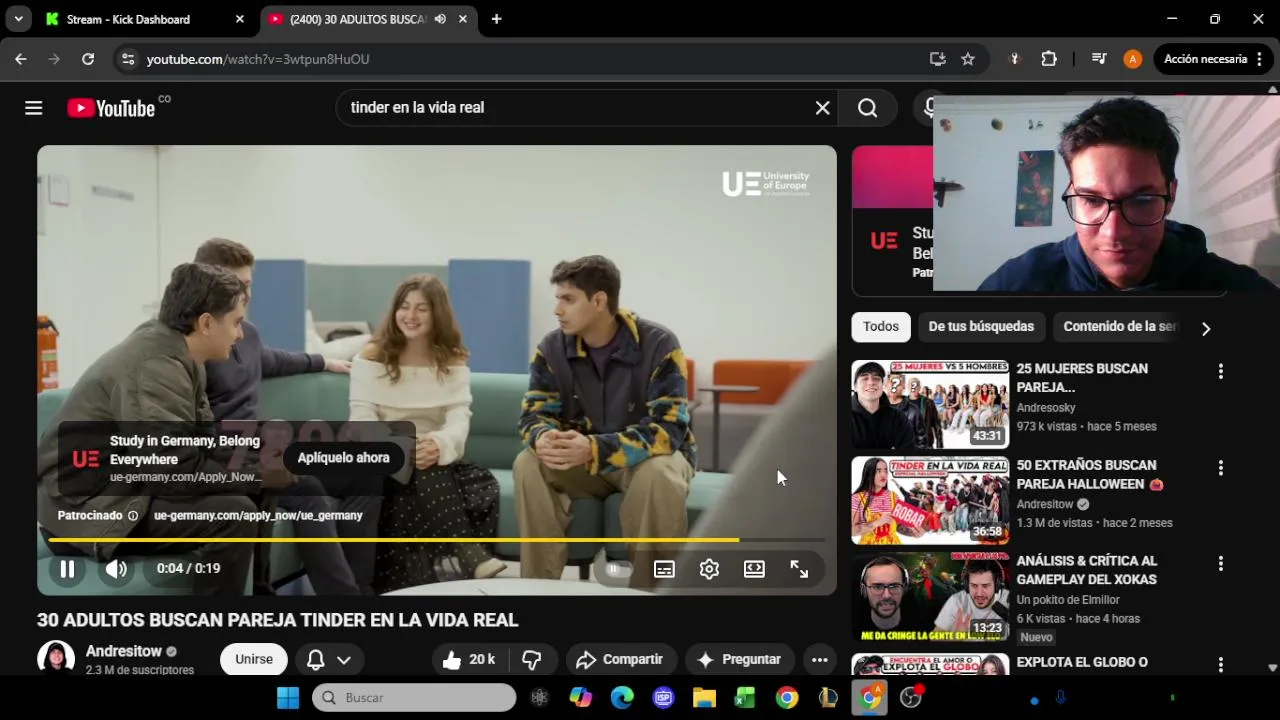This screenshot has width=1280, height=720.
Task: Open the Extensions puzzle menu
Action: pos(1049,59)
